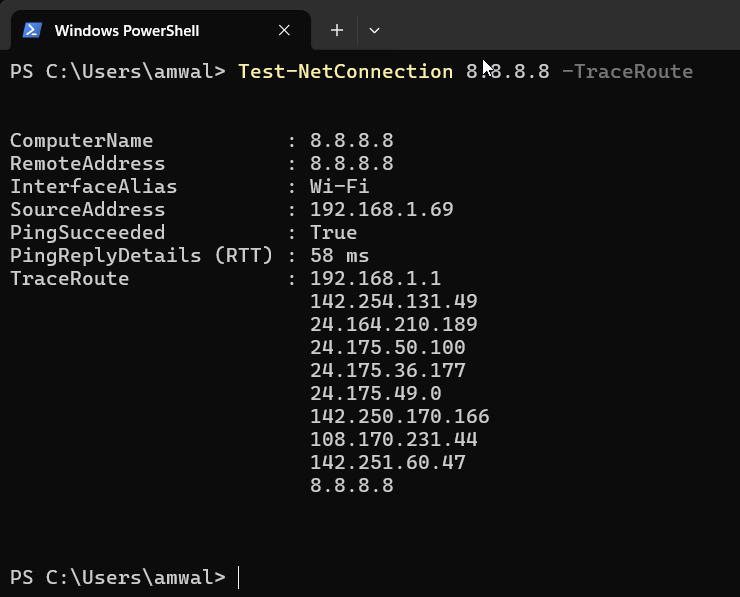Screen dimensions: 740x597
Task: Click the hop address 24.164.210.189
Action: (x=393, y=324)
